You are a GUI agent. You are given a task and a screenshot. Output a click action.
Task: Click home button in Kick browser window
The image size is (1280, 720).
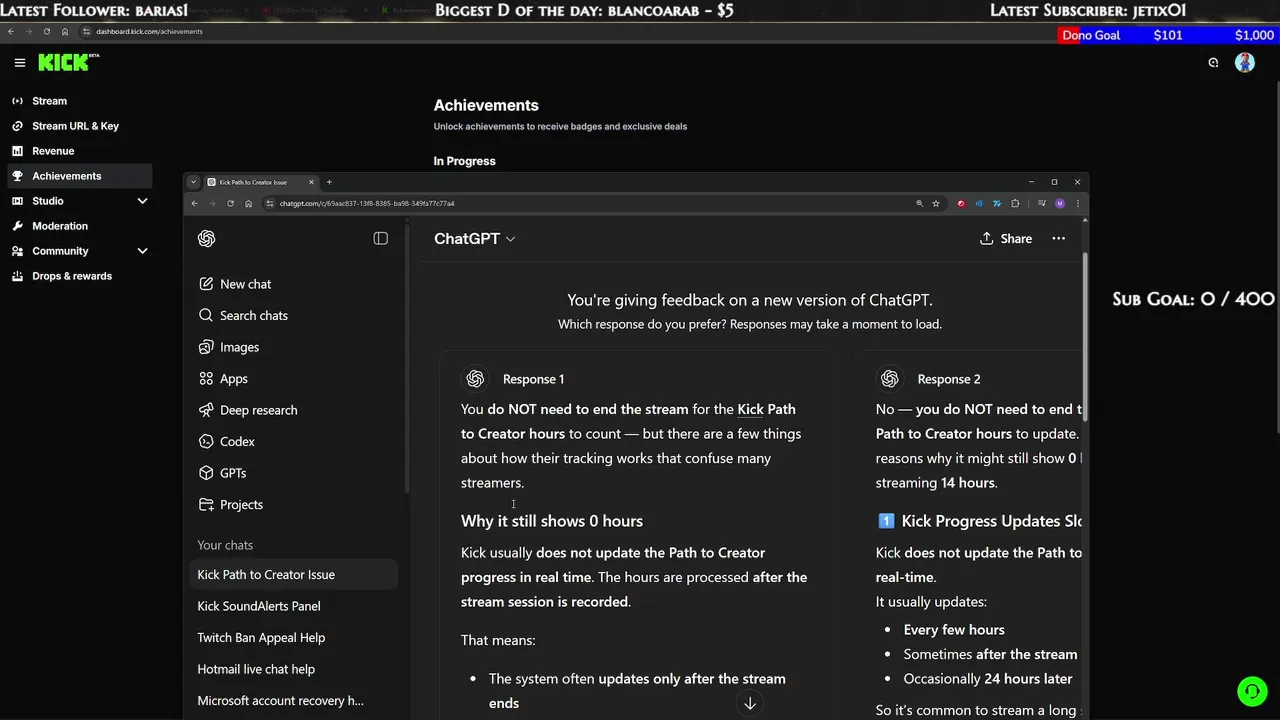click(x=65, y=31)
